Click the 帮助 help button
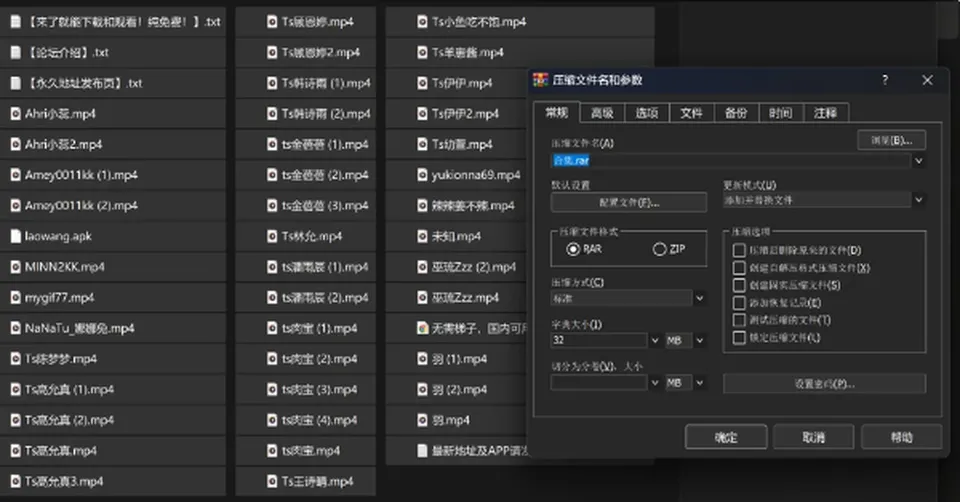960x502 pixels. point(901,437)
